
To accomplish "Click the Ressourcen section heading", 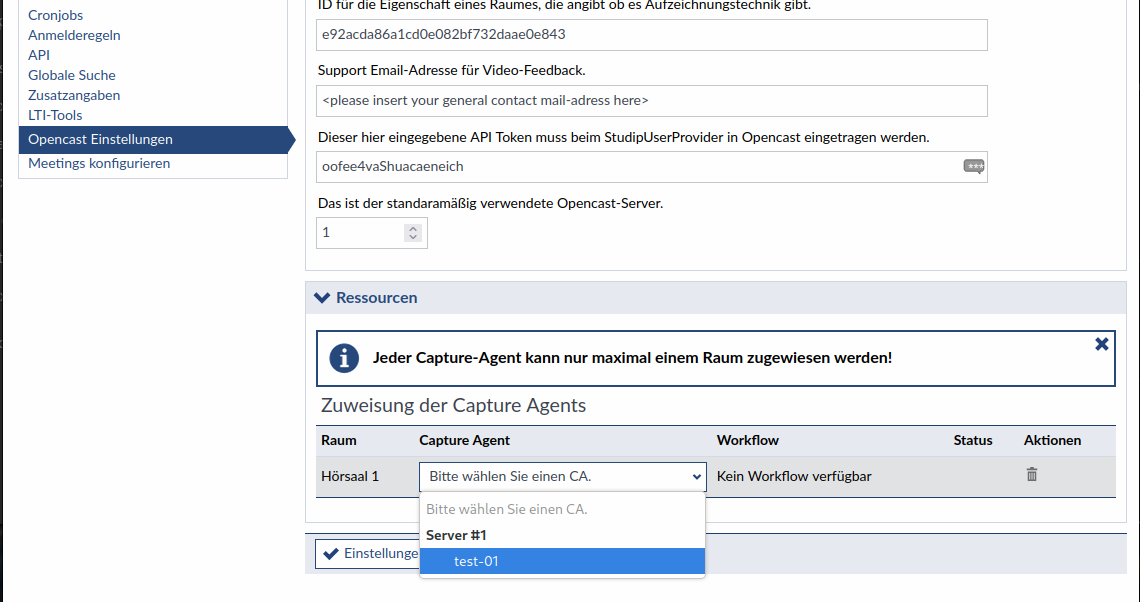I will click(377, 297).
